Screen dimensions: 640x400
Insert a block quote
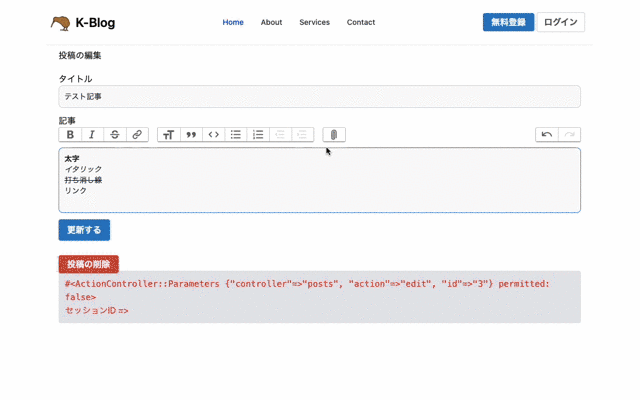tap(191, 135)
